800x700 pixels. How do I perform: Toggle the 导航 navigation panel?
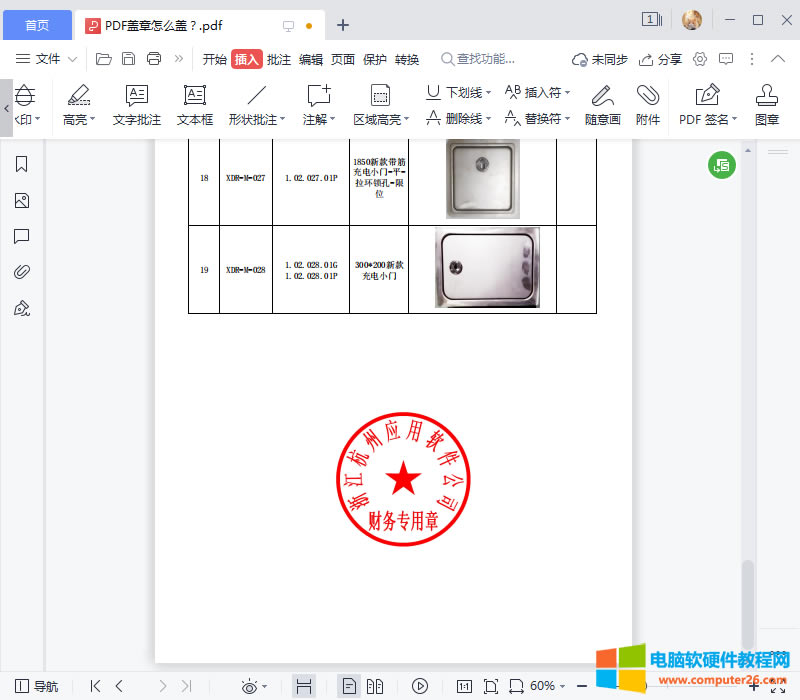pos(37,686)
